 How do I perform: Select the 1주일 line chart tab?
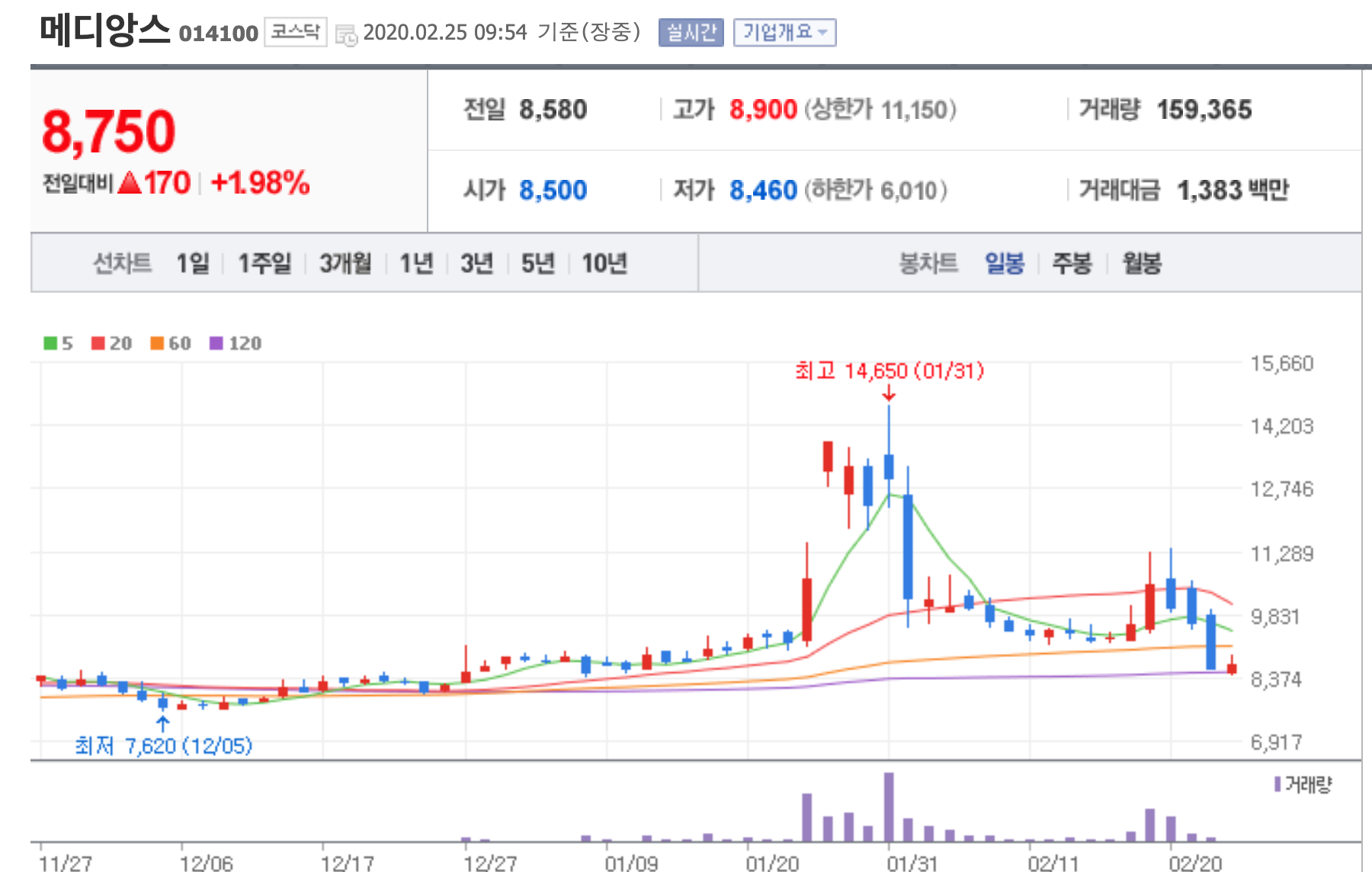[x=264, y=263]
